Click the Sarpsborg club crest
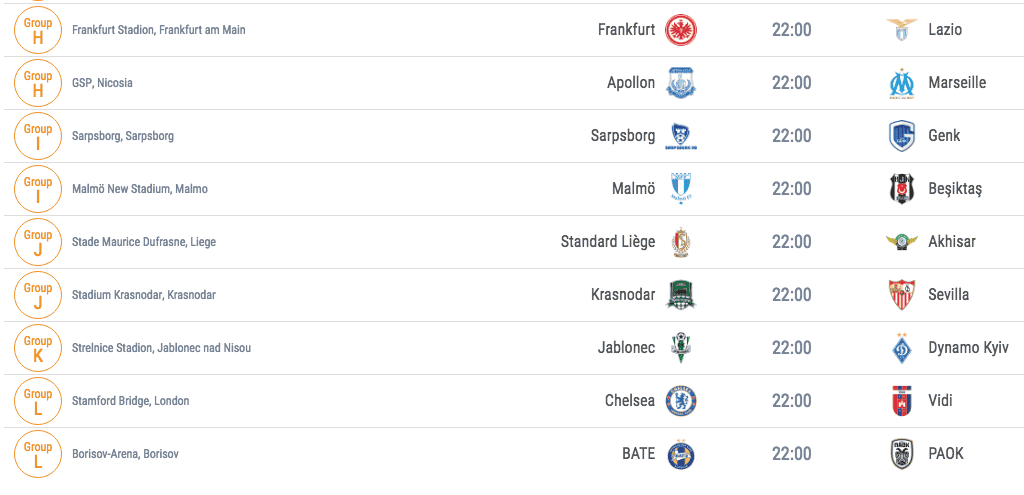The height and width of the screenshot is (495, 1024). (x=680, y=136)
